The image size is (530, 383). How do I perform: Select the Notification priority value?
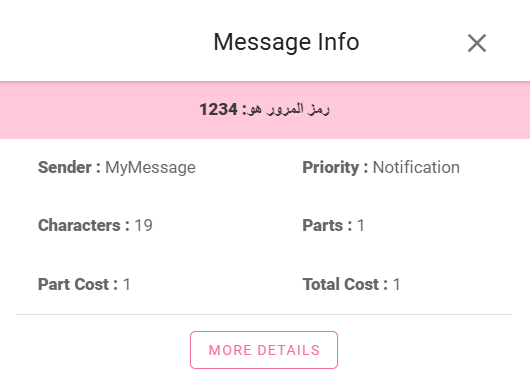pos(416,167)
